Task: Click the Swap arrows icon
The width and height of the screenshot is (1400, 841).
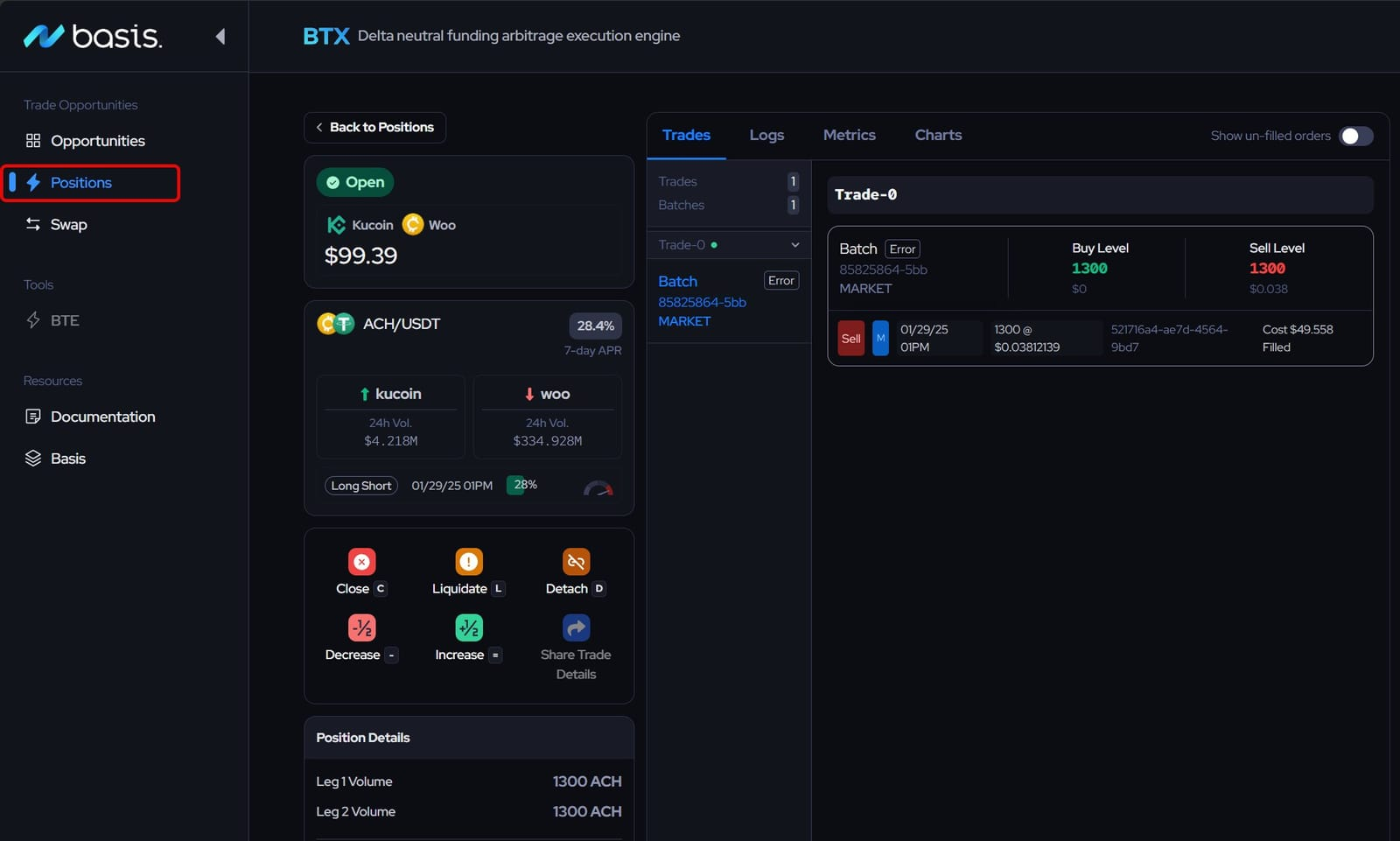Action: (x=33, y=224)
